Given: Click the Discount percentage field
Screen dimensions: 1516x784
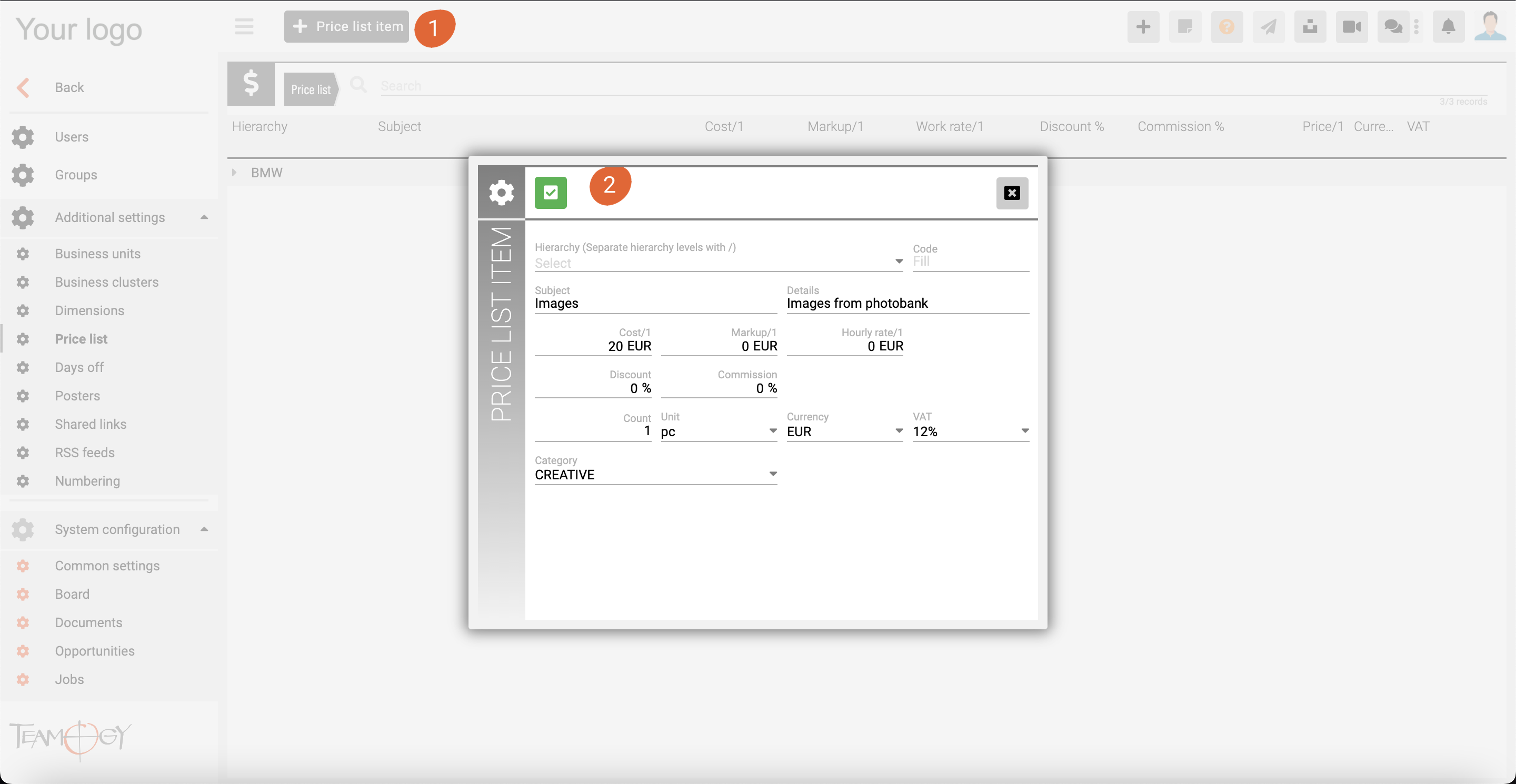Looking at the screenshot, I should 593,388.
